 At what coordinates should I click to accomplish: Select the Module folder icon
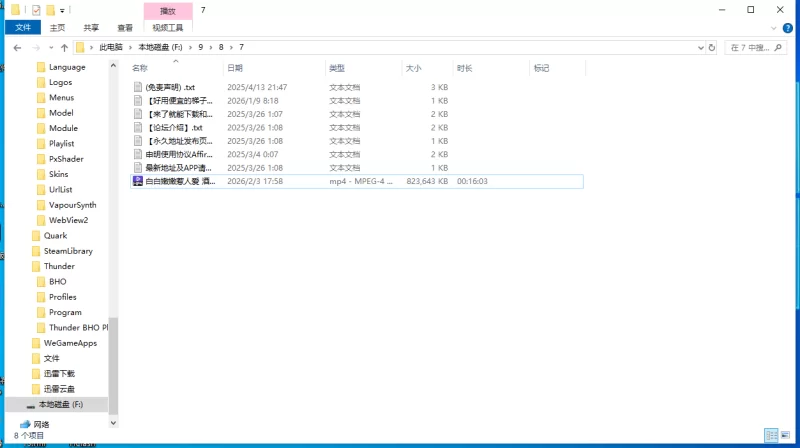(x=41, y=129)
